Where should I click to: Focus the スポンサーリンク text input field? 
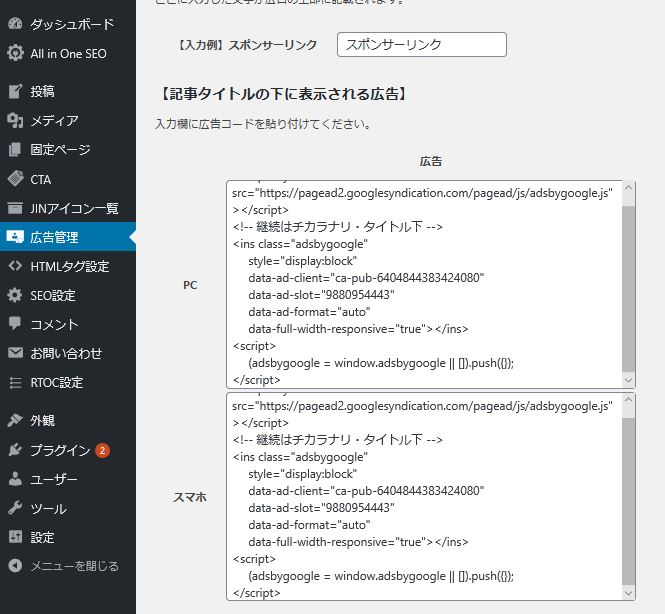(422, 45)
